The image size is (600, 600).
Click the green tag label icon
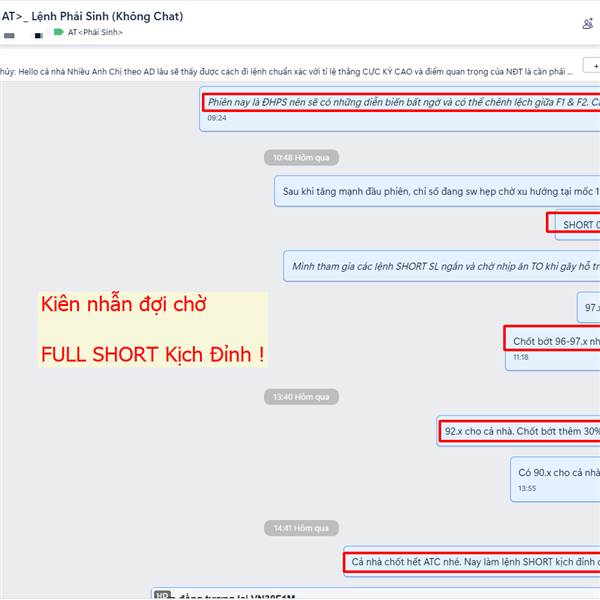coord(59,32)
